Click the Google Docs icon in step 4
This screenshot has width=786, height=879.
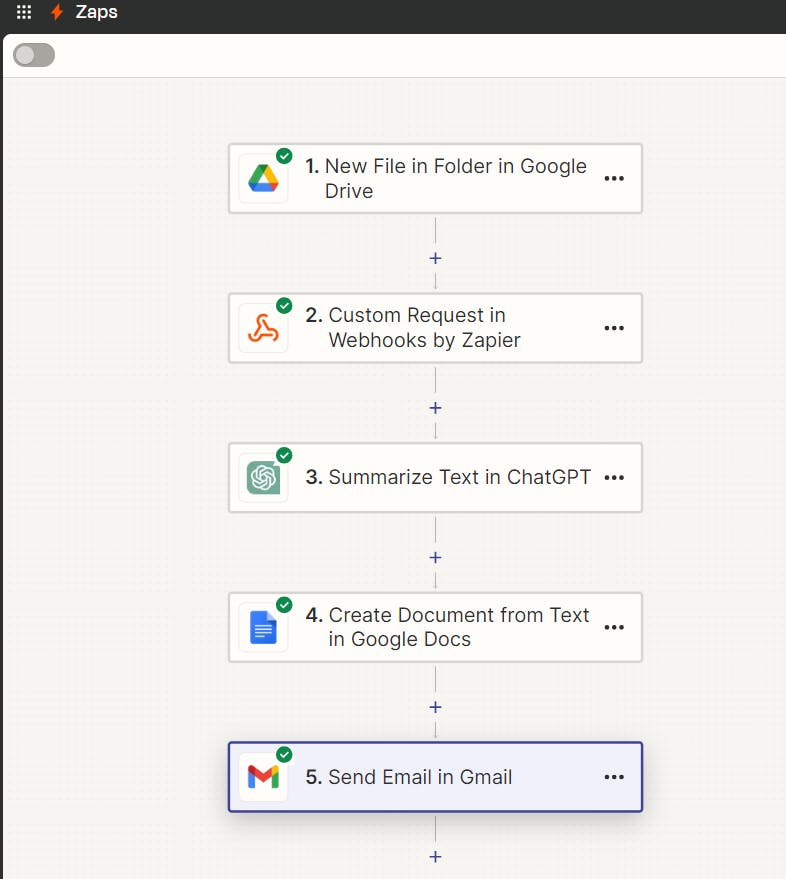pos(263,628)
